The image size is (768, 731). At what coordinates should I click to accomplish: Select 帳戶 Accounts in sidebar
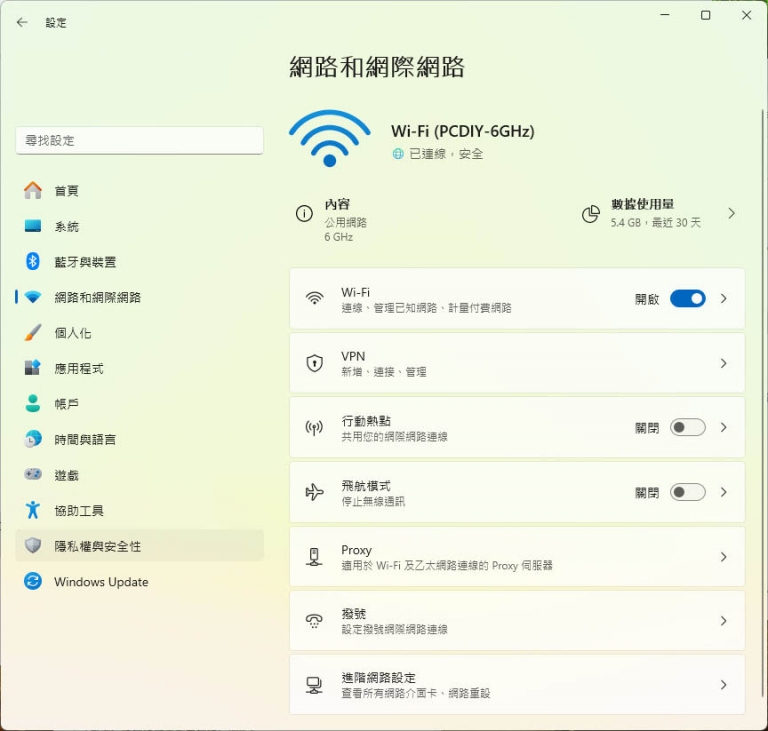pyautogui.click(x=140, y=403)
